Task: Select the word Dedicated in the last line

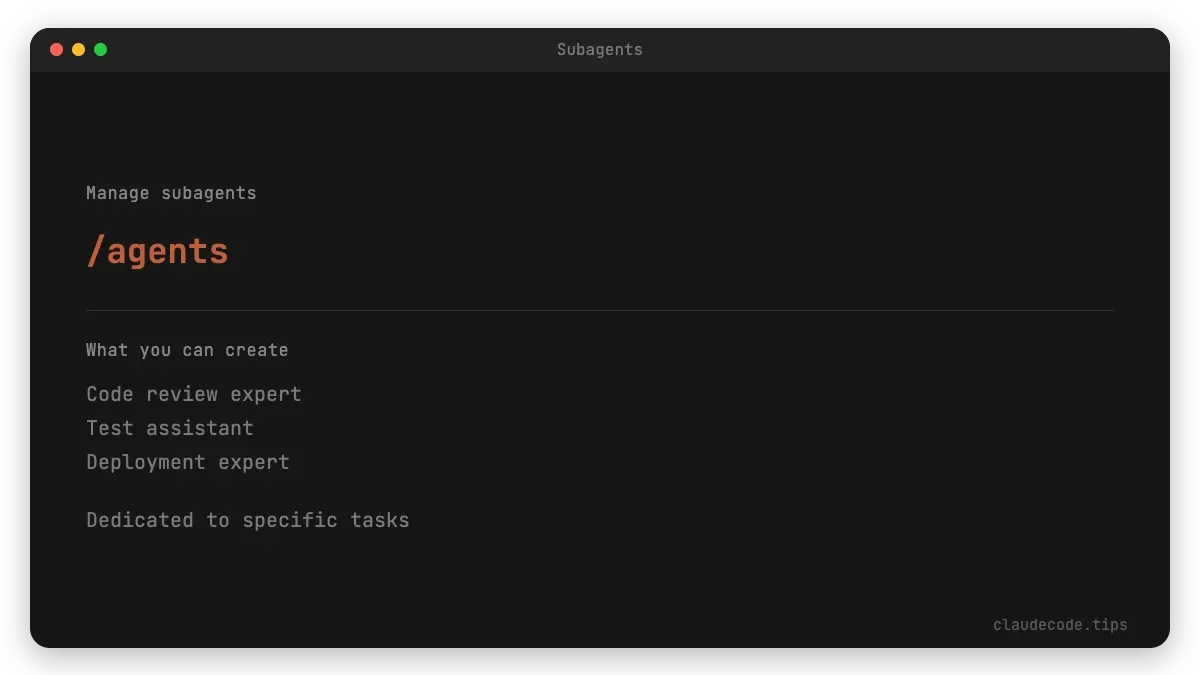Action: (140, 520)
